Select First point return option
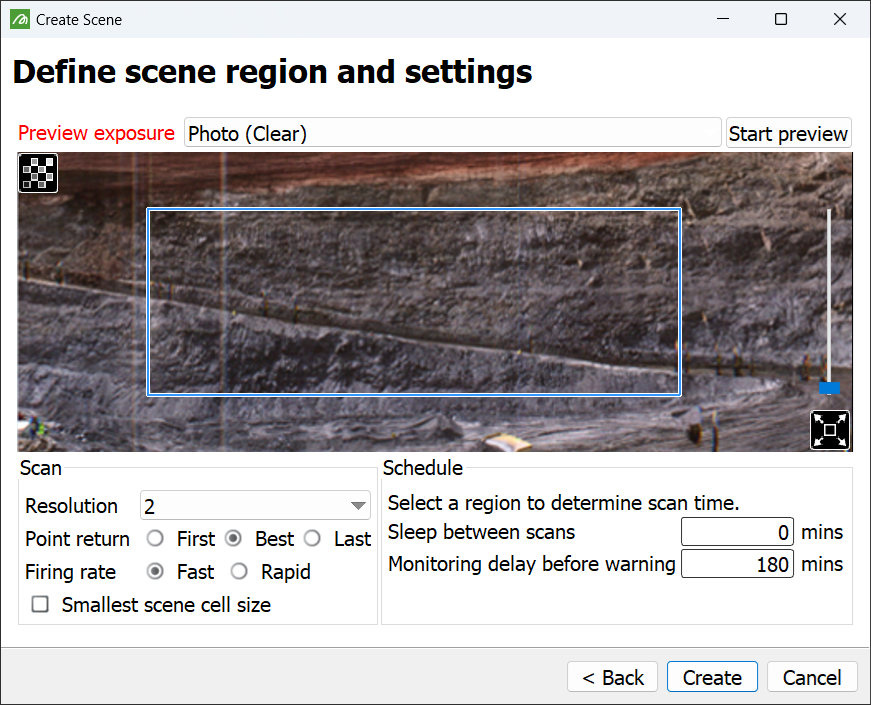The width and height of the screenshot is (871, 705). tap(155, 538)
